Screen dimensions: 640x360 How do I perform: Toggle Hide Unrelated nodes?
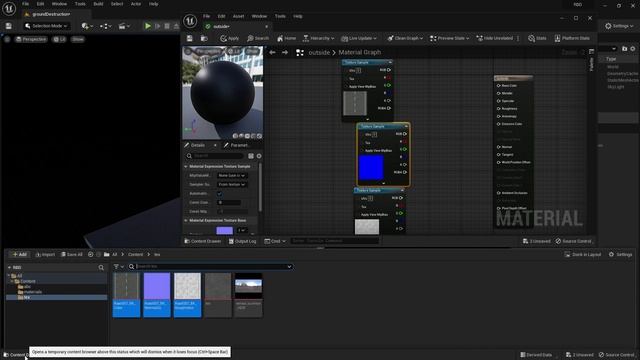pyautogui.click(x=495, y=38)
